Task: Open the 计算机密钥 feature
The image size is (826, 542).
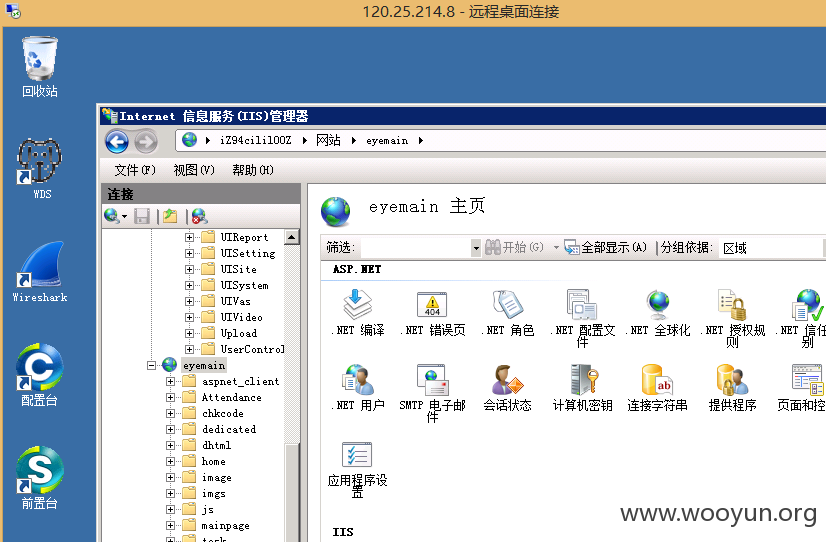Action: coord(582,388)
